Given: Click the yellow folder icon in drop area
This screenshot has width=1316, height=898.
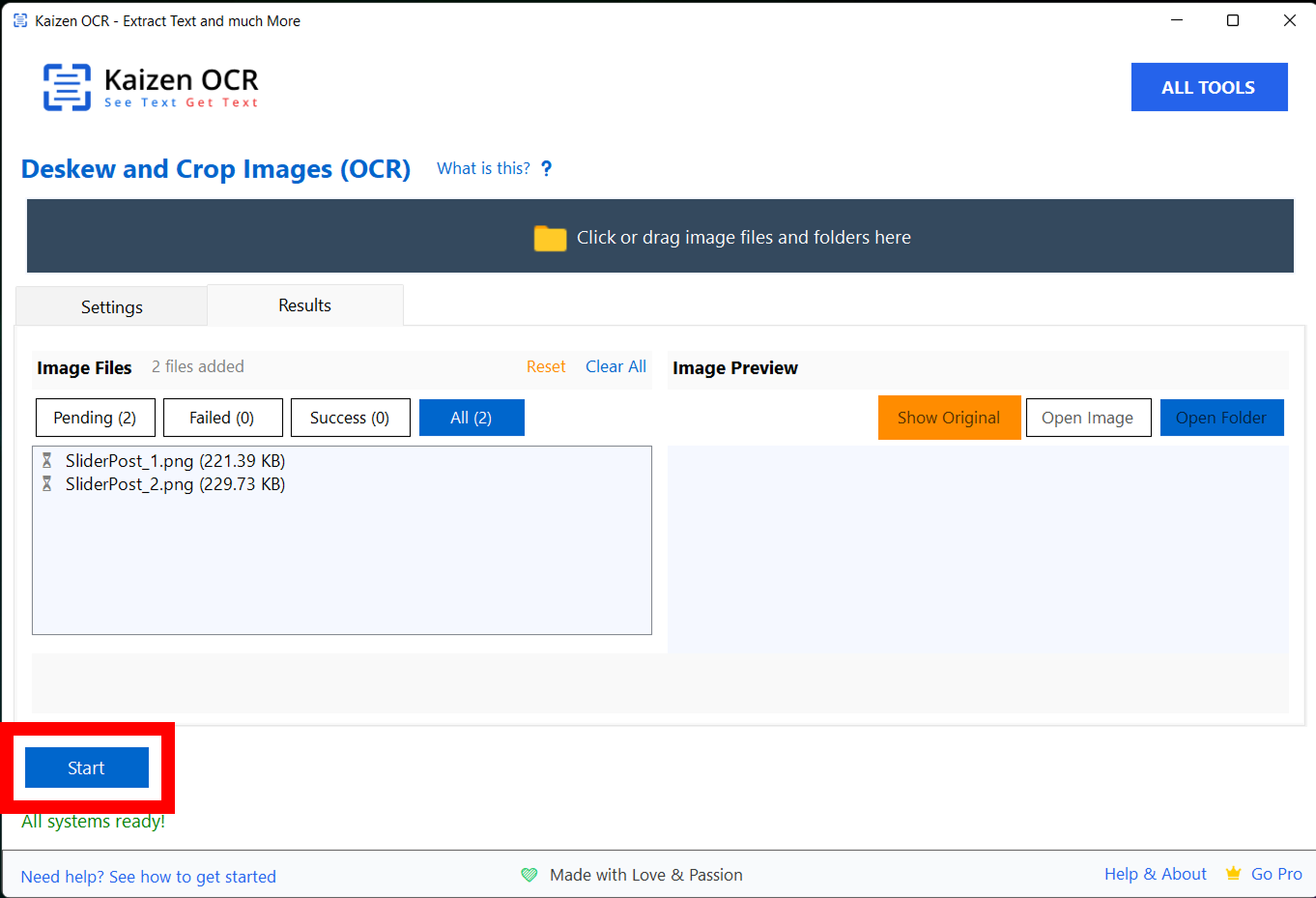Looking at the screenshot, I should 550,238.
